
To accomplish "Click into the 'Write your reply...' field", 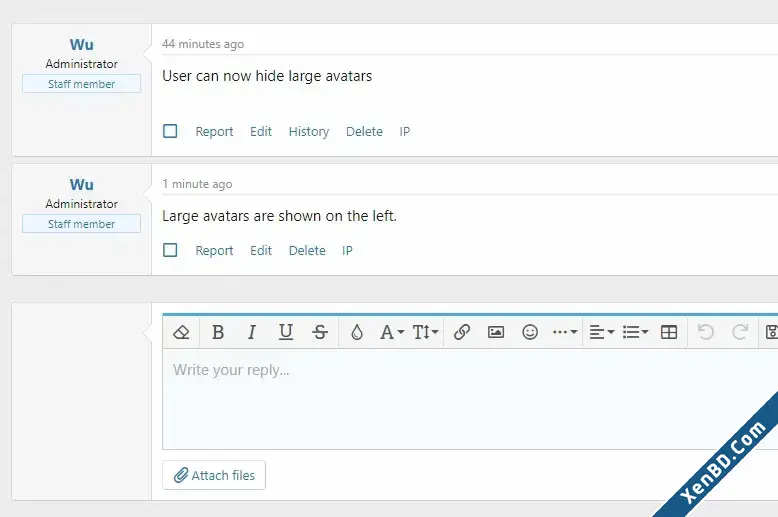I will click(x=470, y=399).
